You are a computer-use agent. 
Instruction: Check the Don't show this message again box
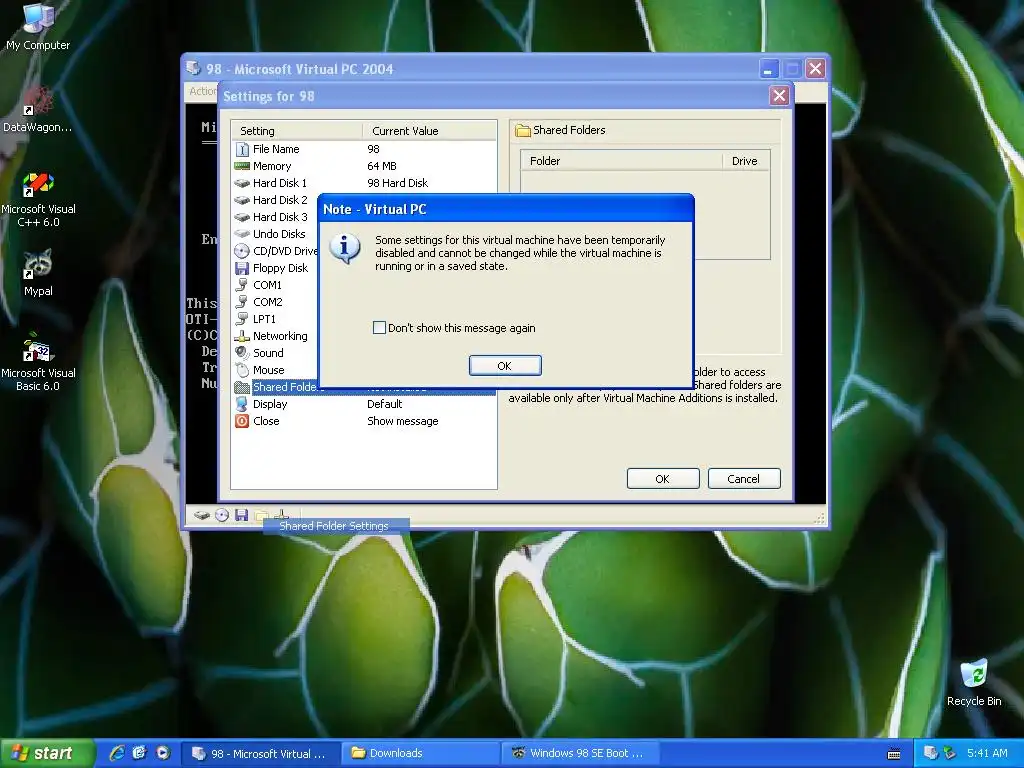[x=379, y=328]
